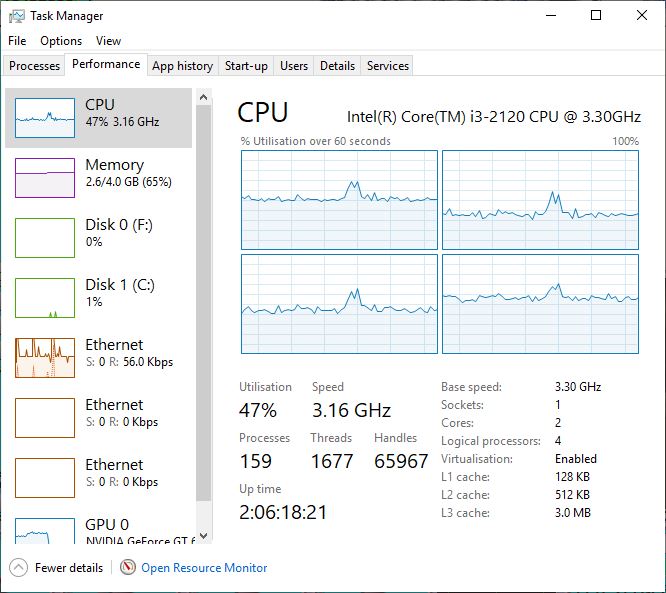Click the Resource Monitor gauge icon
The image size is (666, 593).
coord(128,567)
